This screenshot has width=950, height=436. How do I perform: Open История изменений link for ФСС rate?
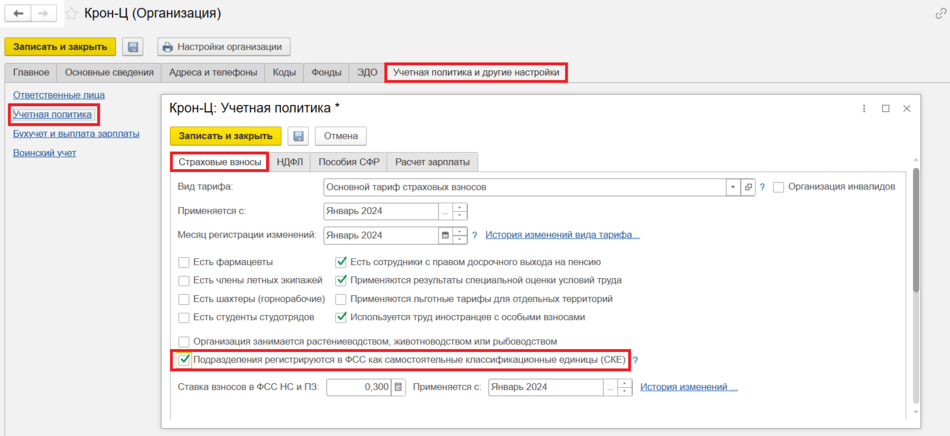point(689,387)
